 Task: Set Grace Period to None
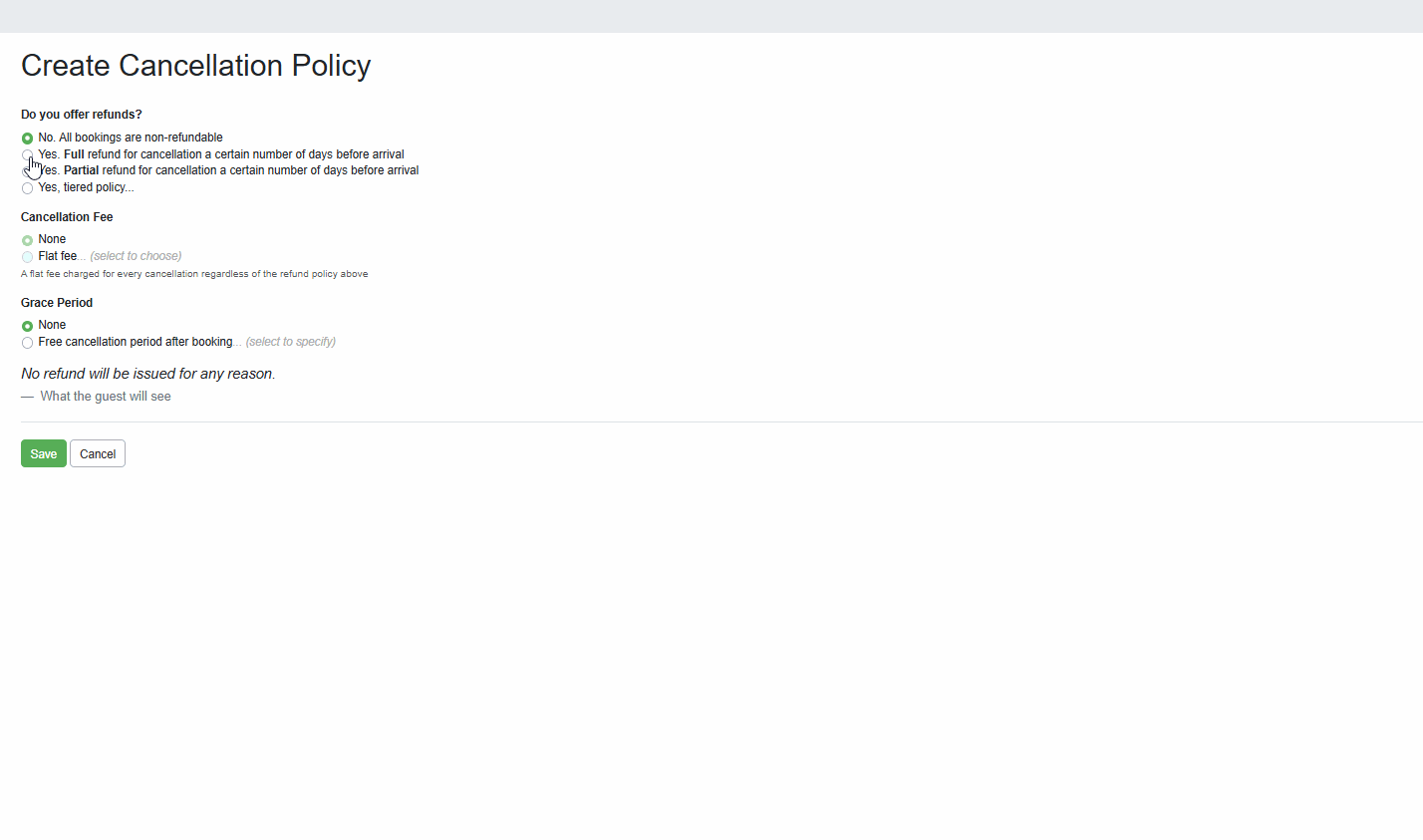tap(27, 325)
